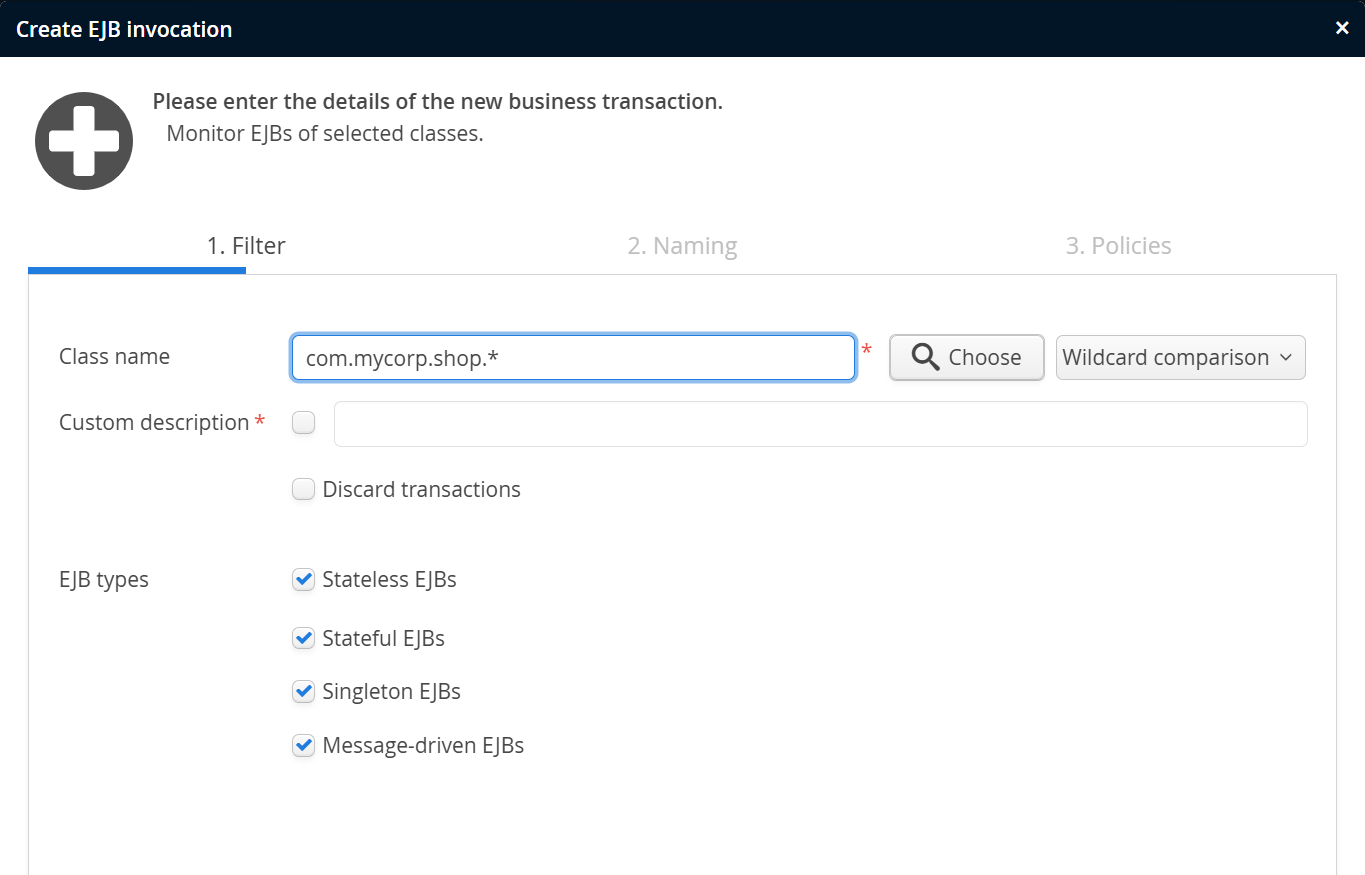Click the Class name label
Screen dimensions: 1365x875
pyautogui.click(x=114, y=357)
